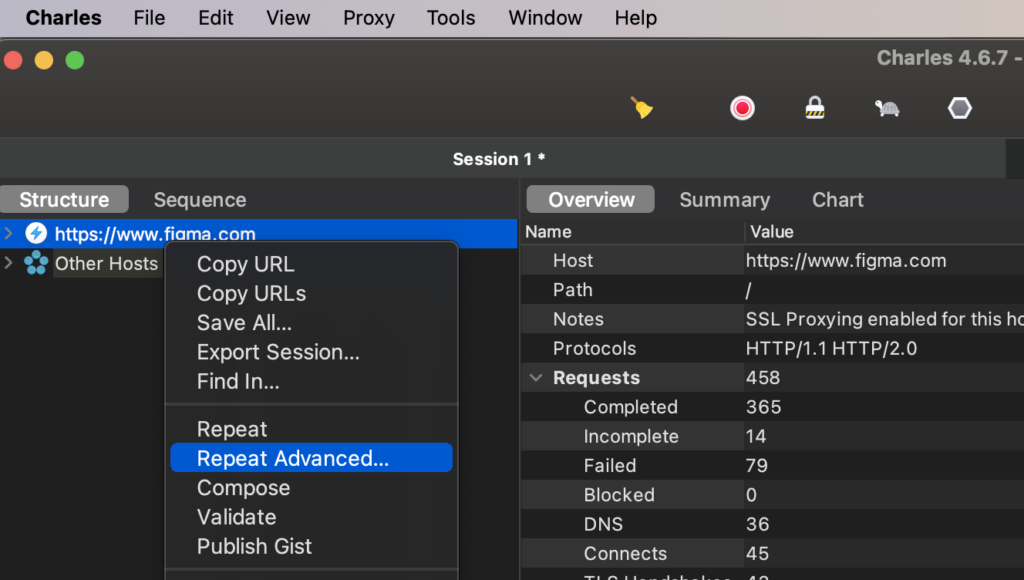Toggle throttling with the turtle icon
Viewport: 1024px width, 580px height.
887,108
